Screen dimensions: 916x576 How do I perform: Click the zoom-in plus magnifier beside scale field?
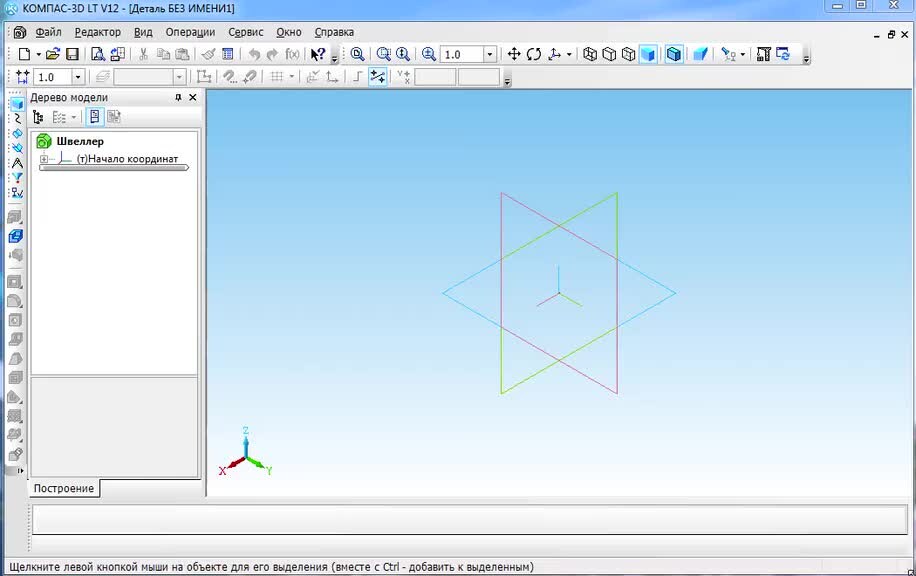429,54
